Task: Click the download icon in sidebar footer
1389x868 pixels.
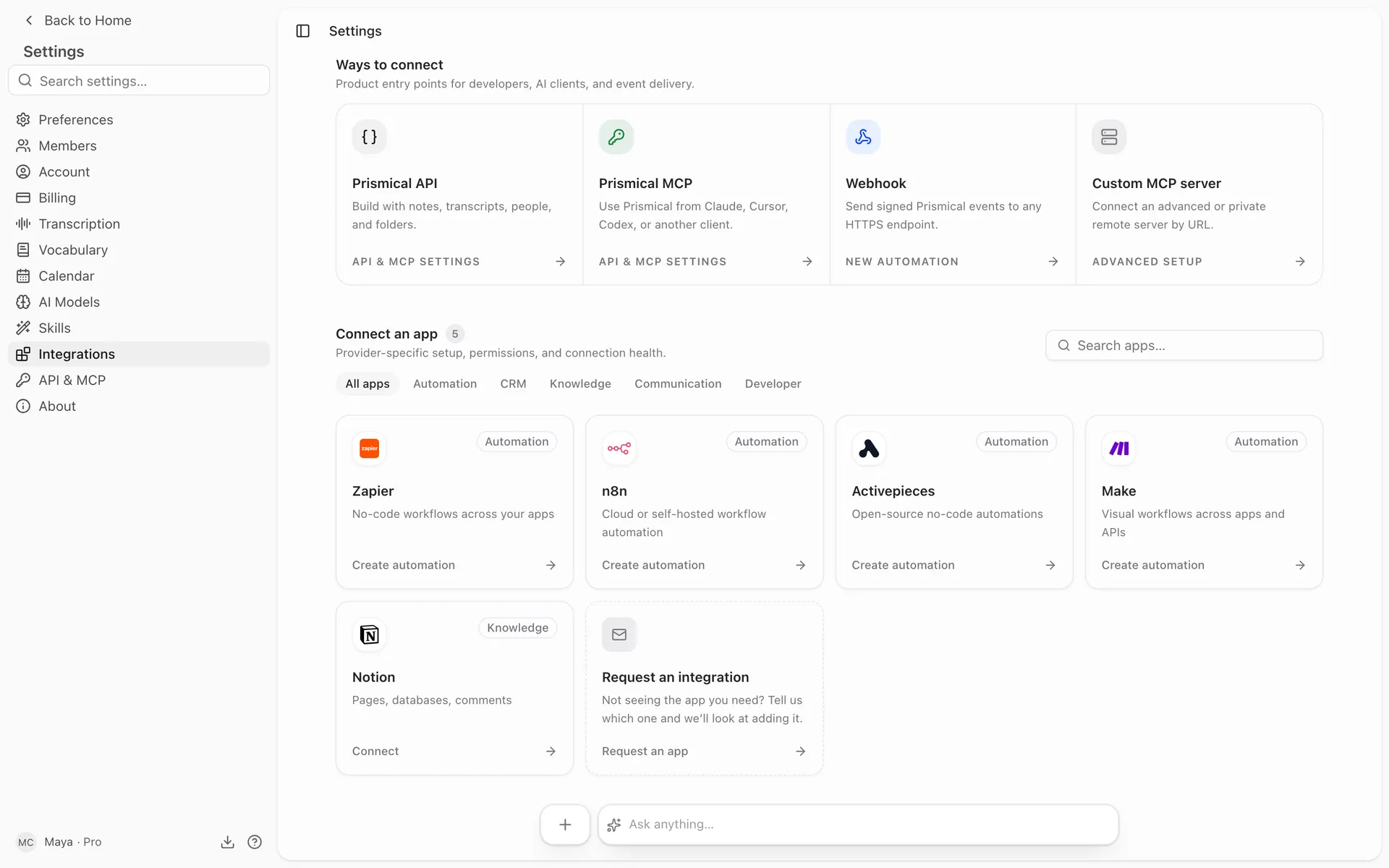Action: [x=227, y=842]
